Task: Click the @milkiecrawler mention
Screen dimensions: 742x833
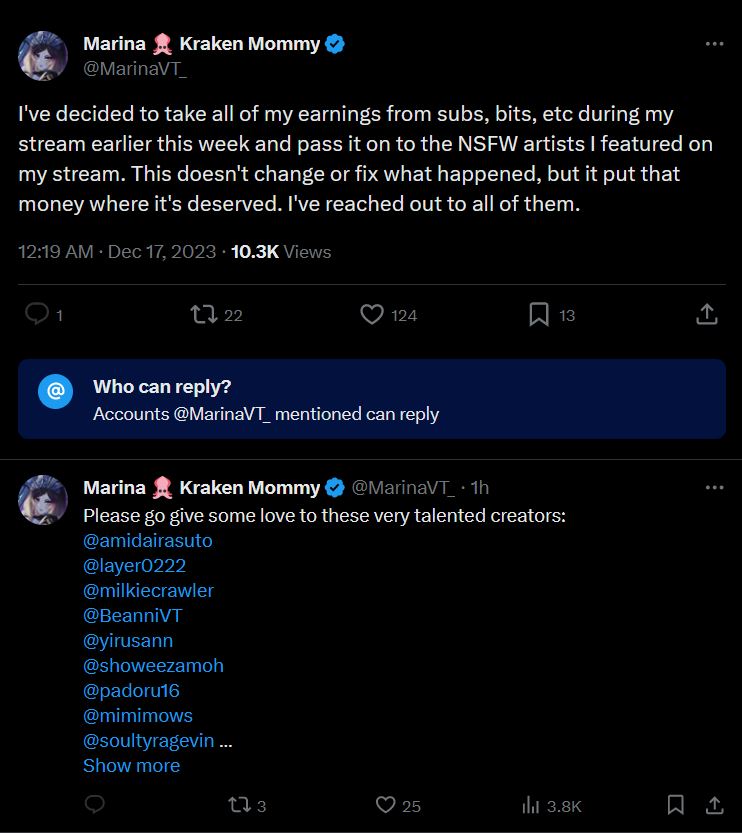Action: (148, 591)
